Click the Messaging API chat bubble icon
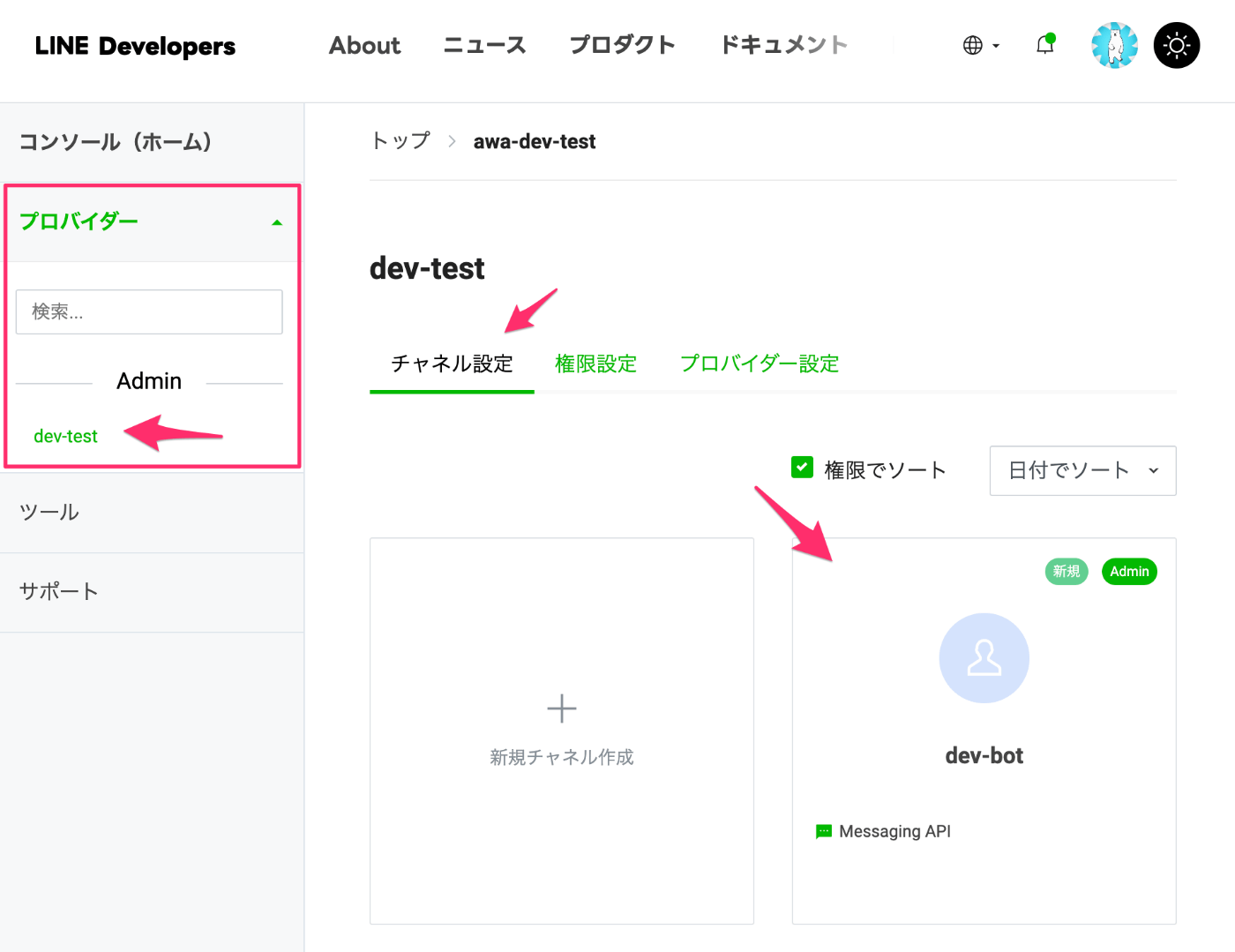1235x952 pixels. tap(824, 831)
